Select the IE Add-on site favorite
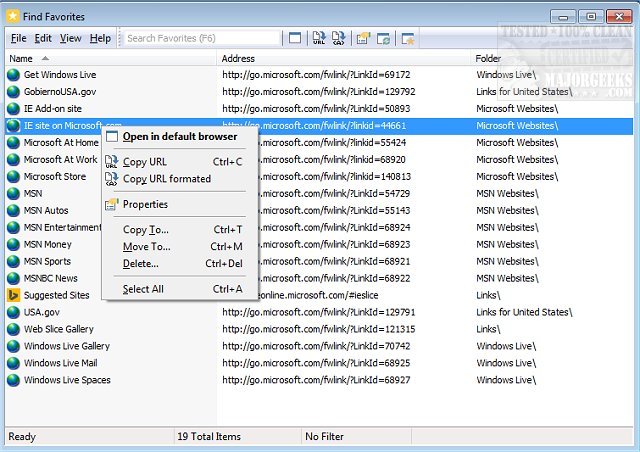 (x=53, y=109)
